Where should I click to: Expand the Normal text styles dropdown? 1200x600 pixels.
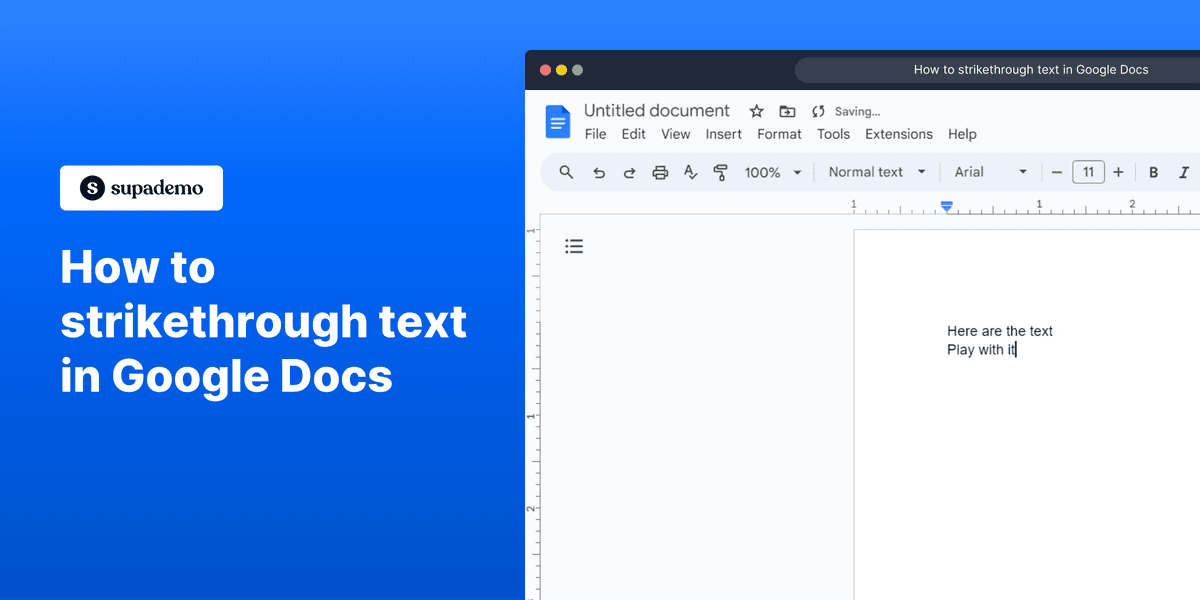875,171
